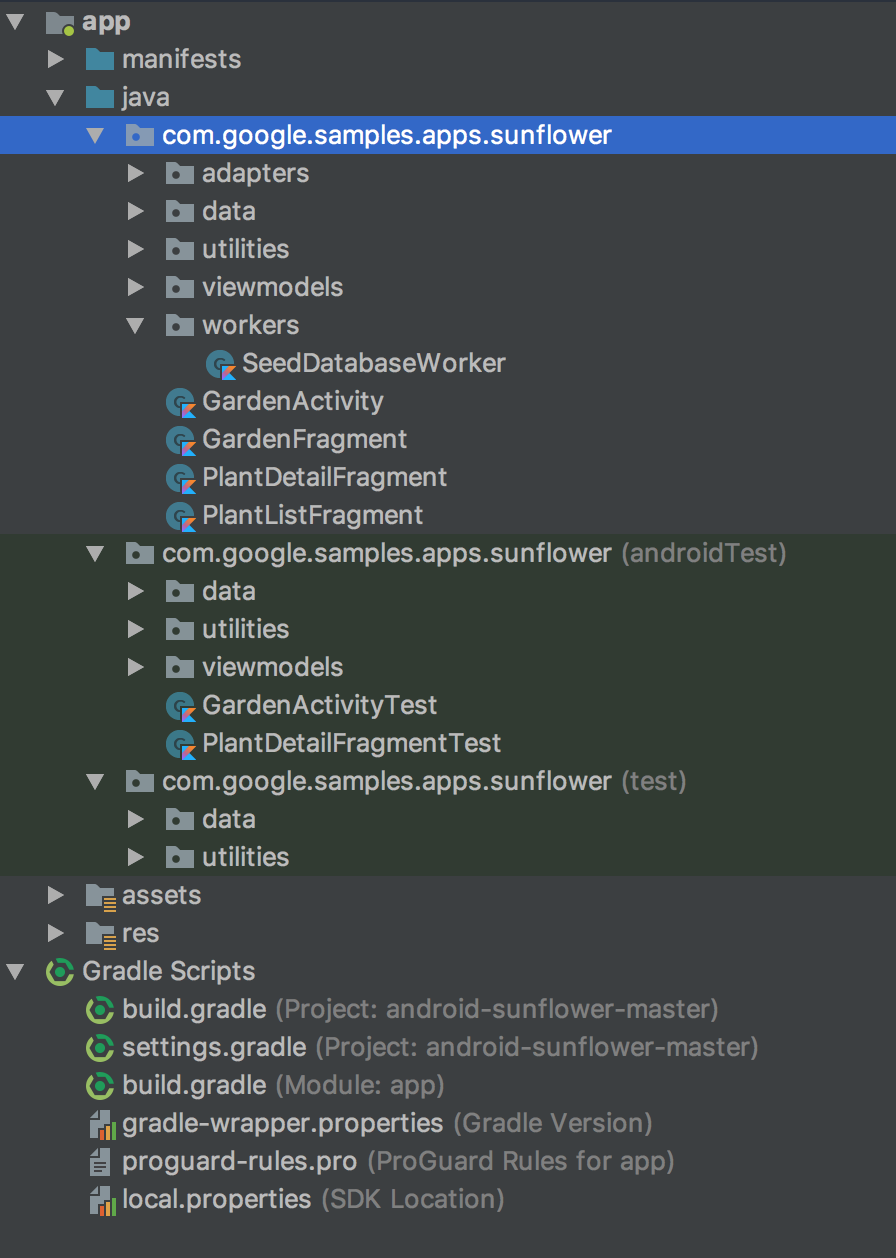The height and width of the screenshot is (1258, 896).
Task: Select the 'Gradle Scripts' label text
Action: coord(169,971)
